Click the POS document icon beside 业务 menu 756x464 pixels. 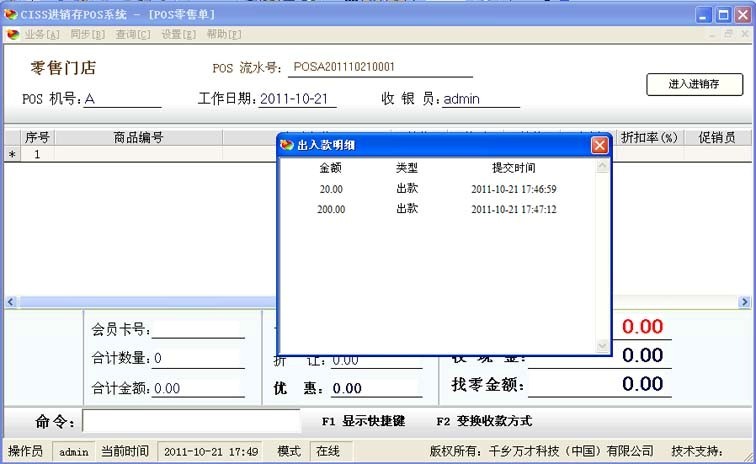coord(12,34)
